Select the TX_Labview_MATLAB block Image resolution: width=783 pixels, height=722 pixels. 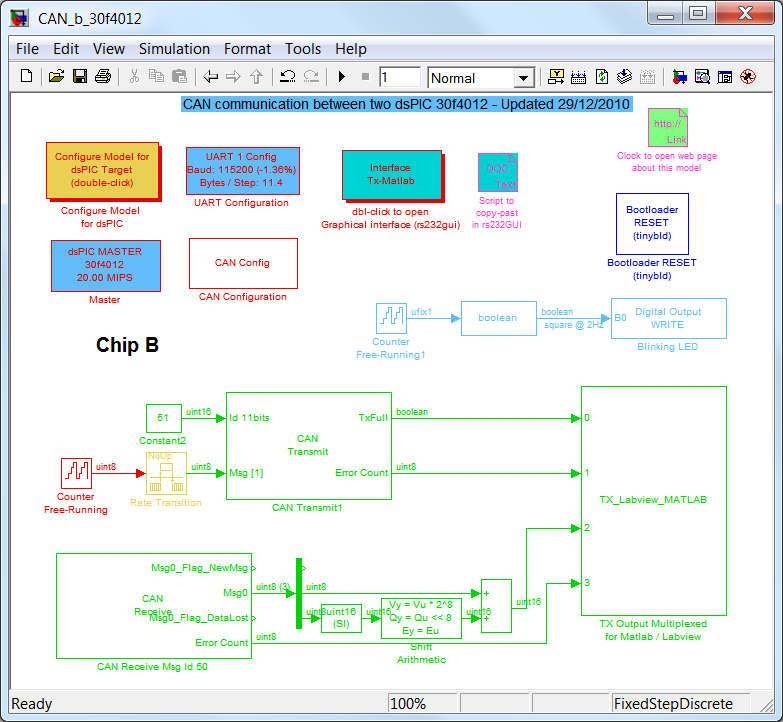point(654,500)
